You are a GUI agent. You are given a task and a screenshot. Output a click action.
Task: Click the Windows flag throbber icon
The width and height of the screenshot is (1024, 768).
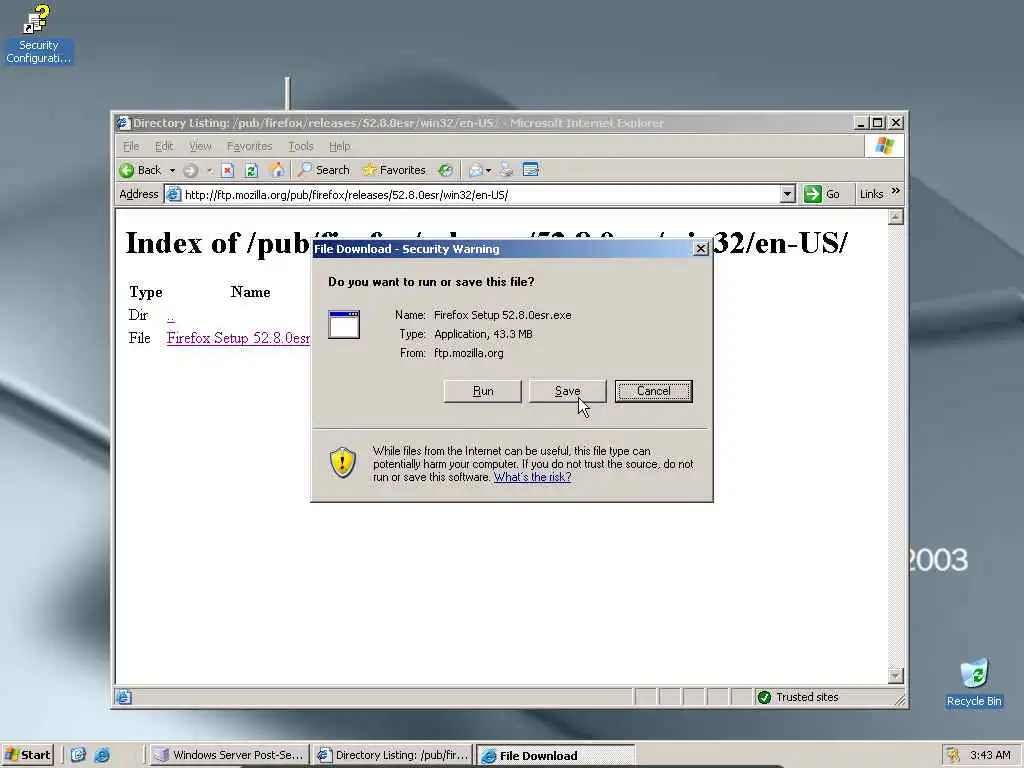(x=885, y=146)
